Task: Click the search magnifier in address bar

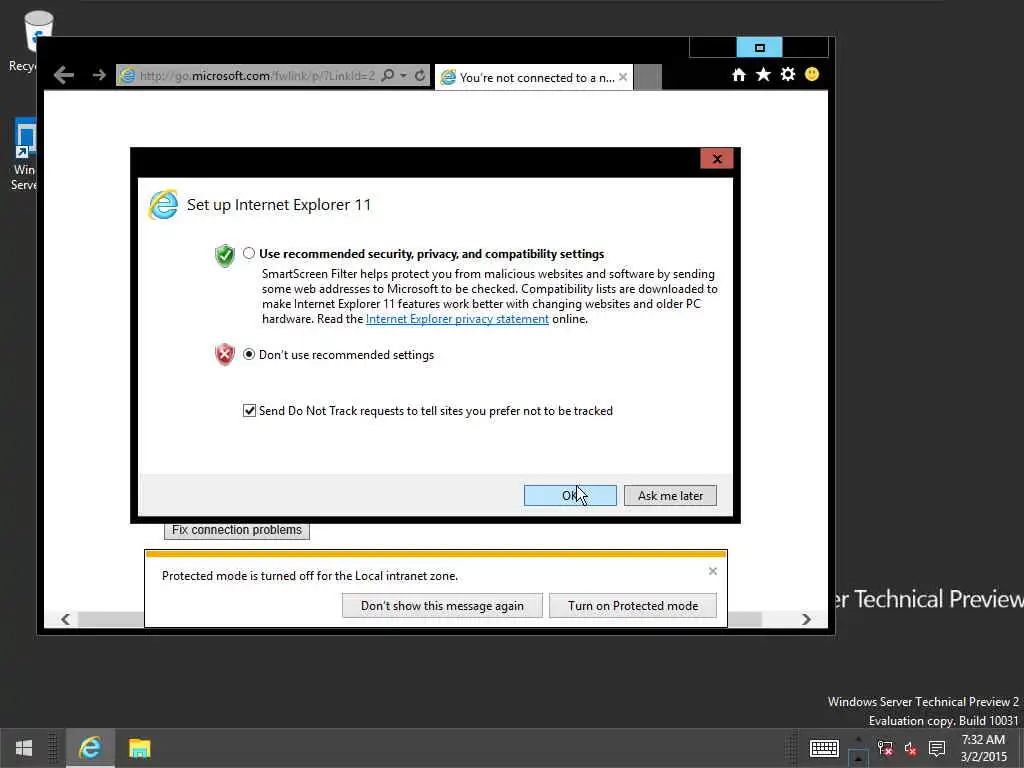Action: point(387,75)
